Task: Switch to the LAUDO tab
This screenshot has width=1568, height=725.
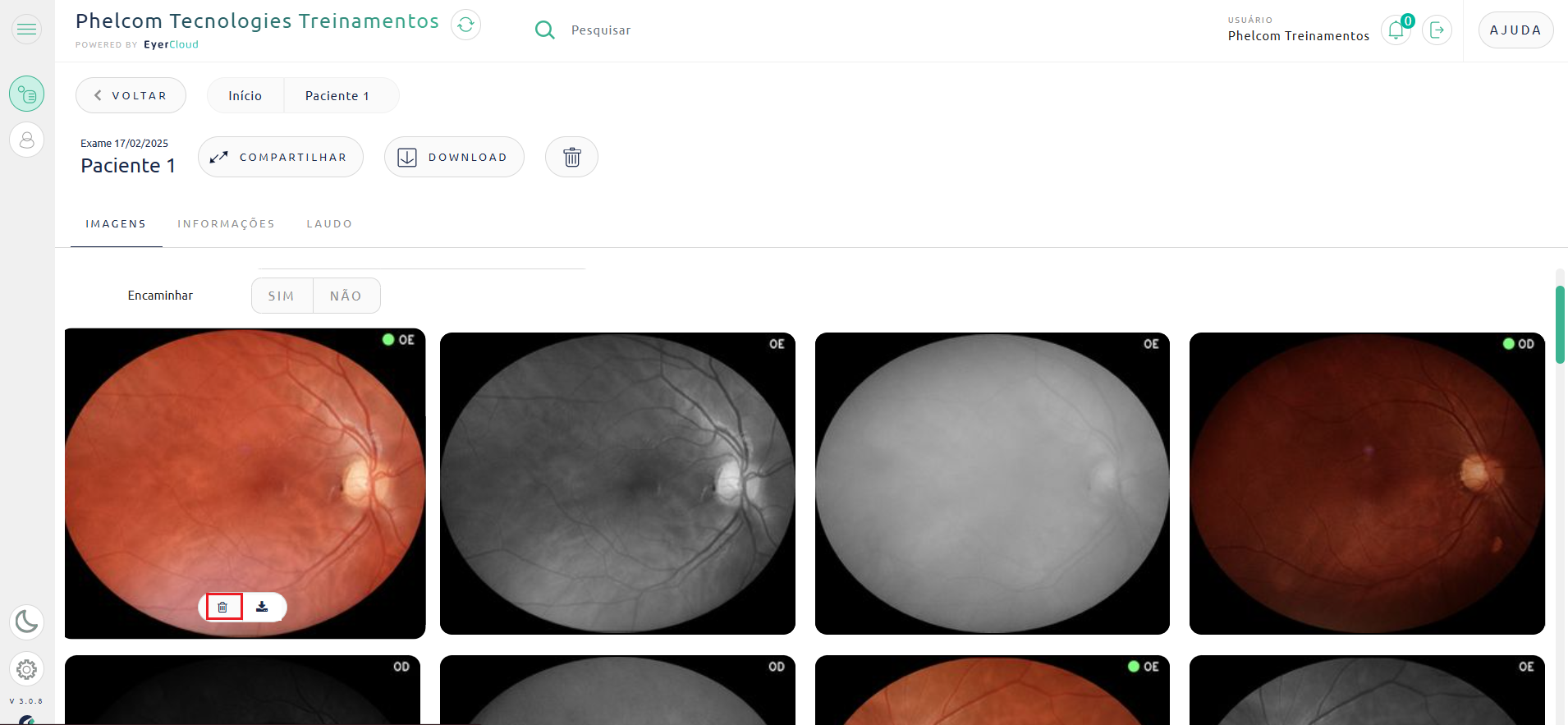Action: pyautogui.click(x=329, y=224)
